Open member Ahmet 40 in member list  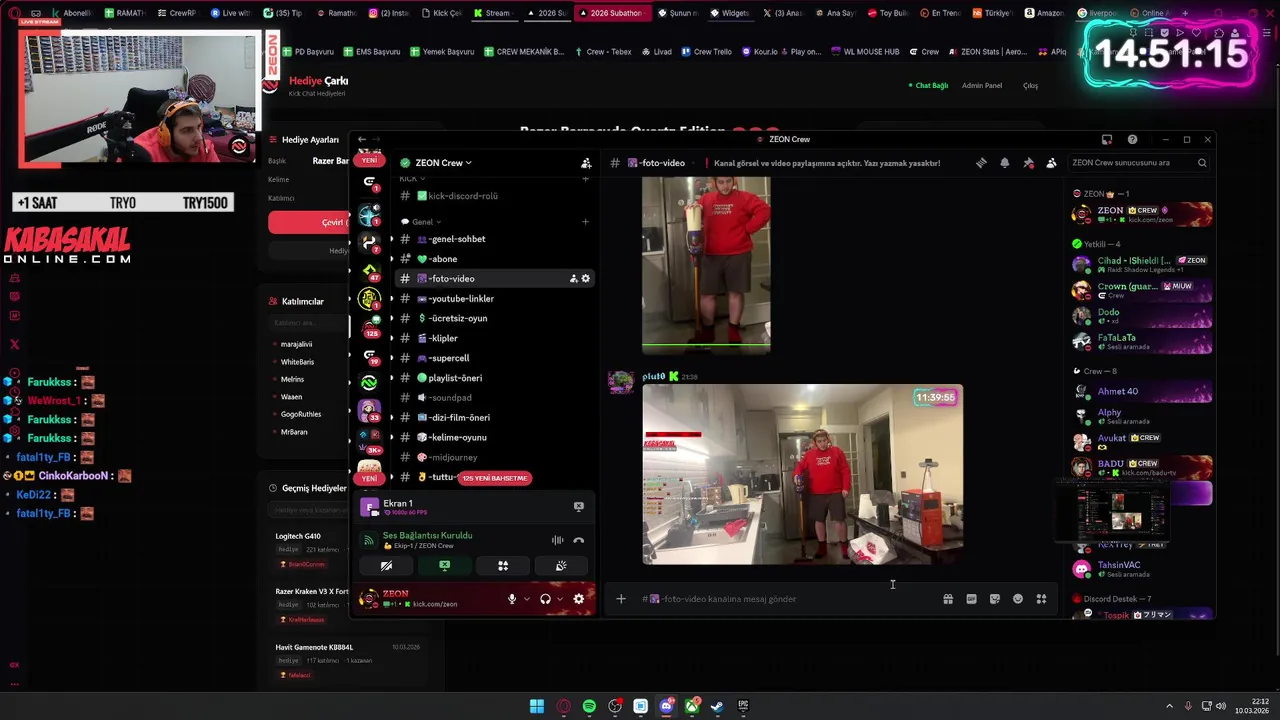click(x=1141, y=391)
